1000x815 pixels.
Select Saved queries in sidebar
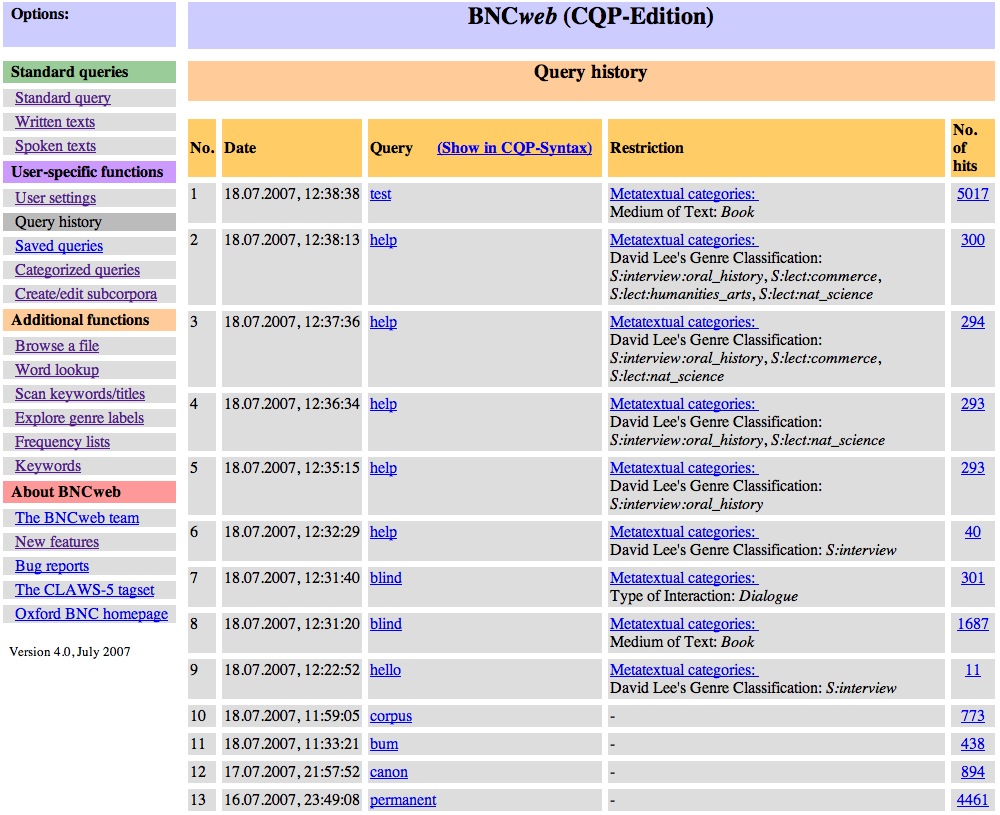click(59, 246)
